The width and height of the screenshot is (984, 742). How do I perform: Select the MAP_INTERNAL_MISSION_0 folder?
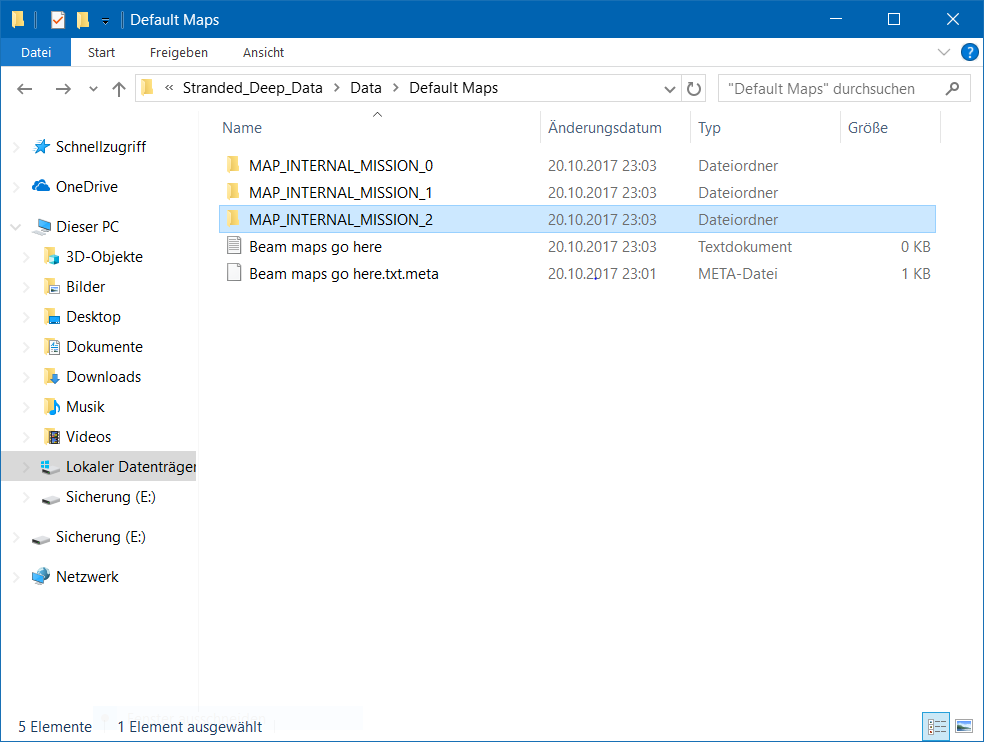click(340, 166)
